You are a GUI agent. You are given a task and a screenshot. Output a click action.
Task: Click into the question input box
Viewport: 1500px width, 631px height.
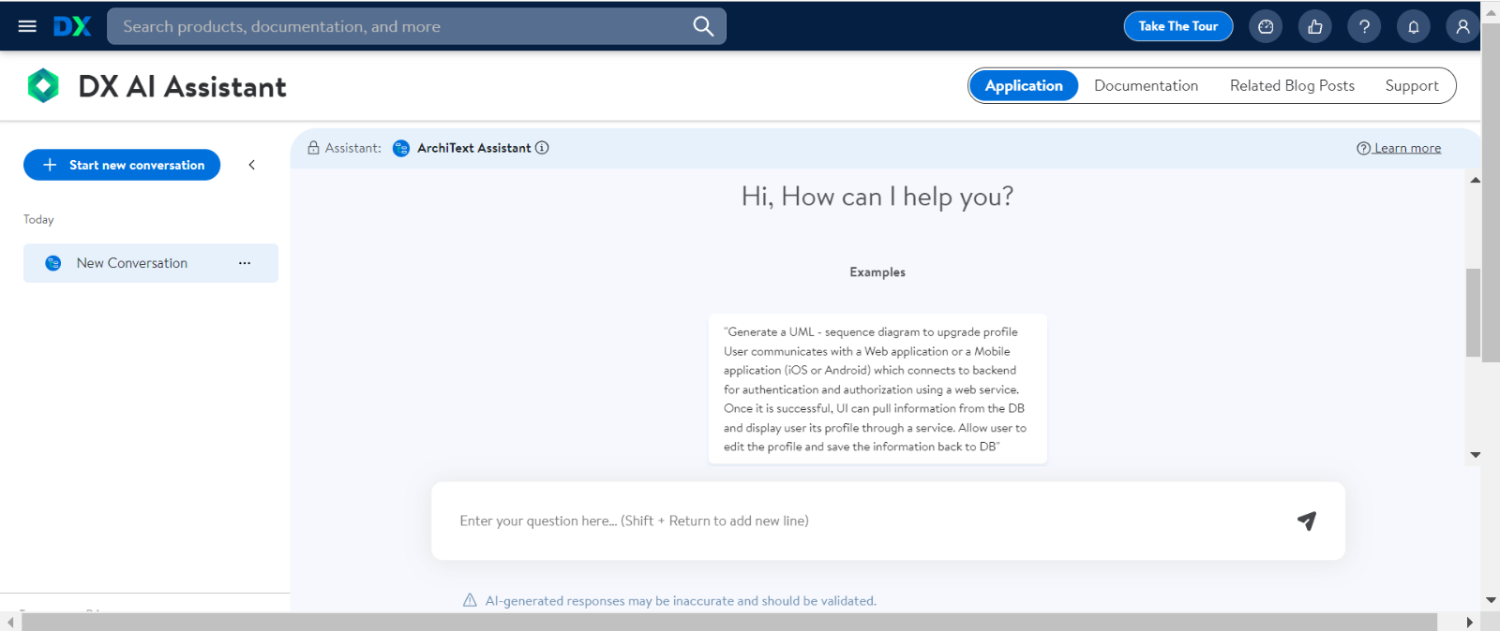[888, 521]
